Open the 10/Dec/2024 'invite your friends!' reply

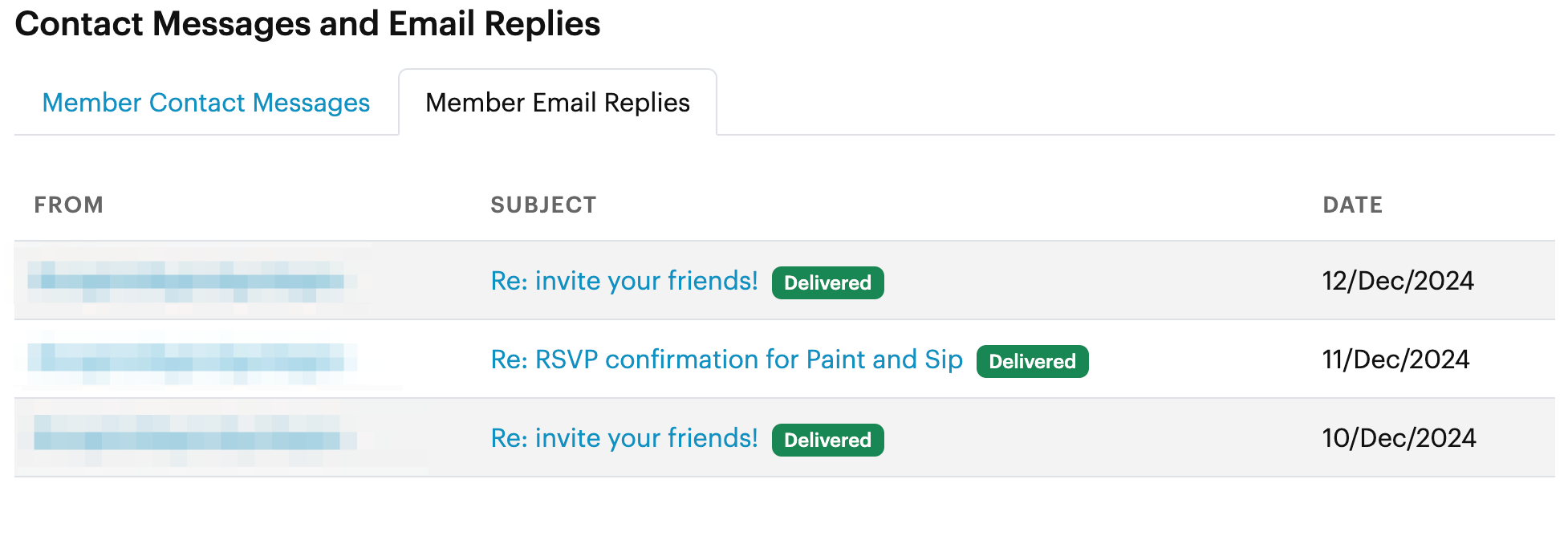(624, 438)
